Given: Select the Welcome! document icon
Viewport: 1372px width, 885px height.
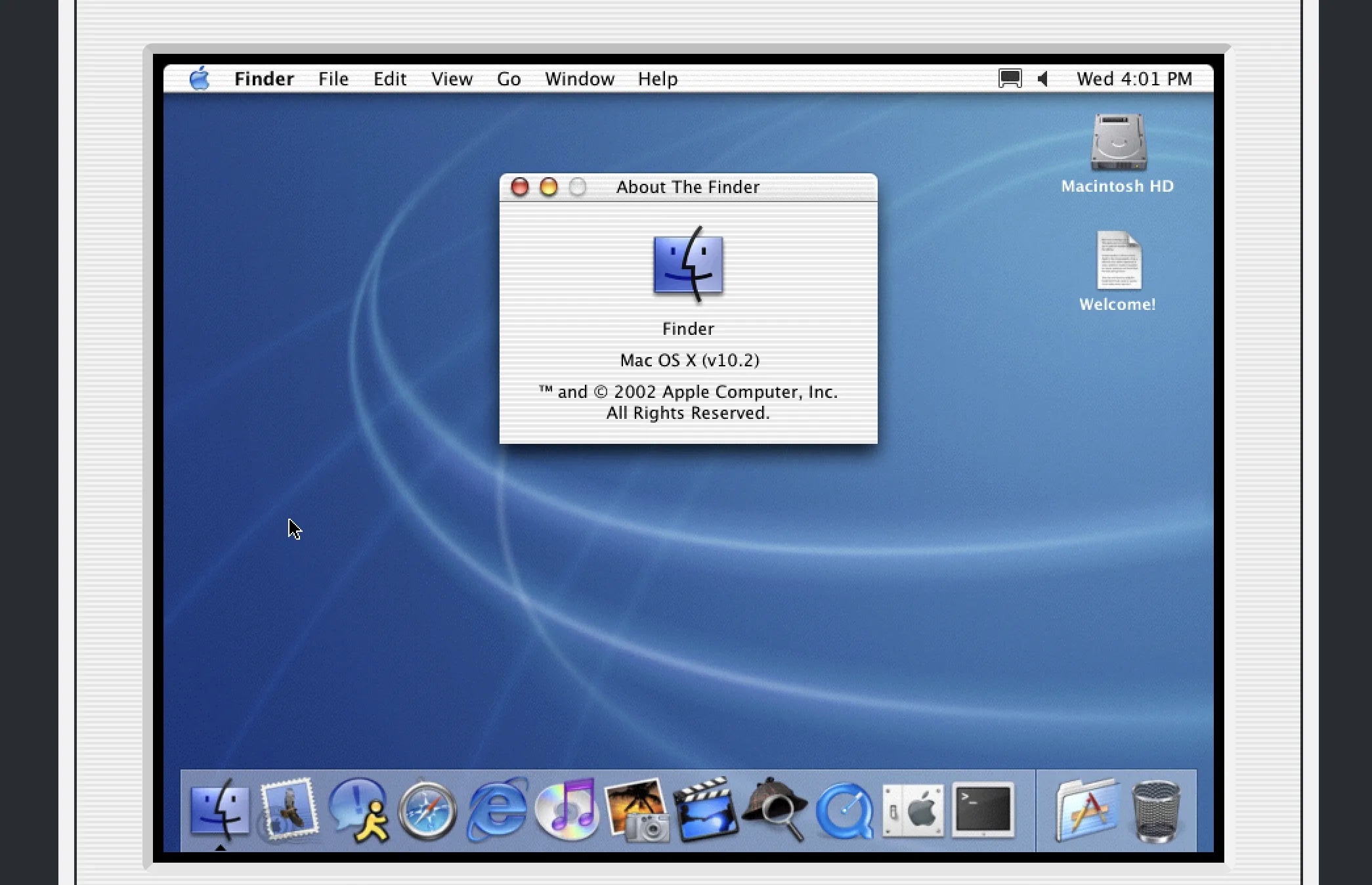Looking at the screenshot, I should pyautogui.click(x=1119, y=260).
